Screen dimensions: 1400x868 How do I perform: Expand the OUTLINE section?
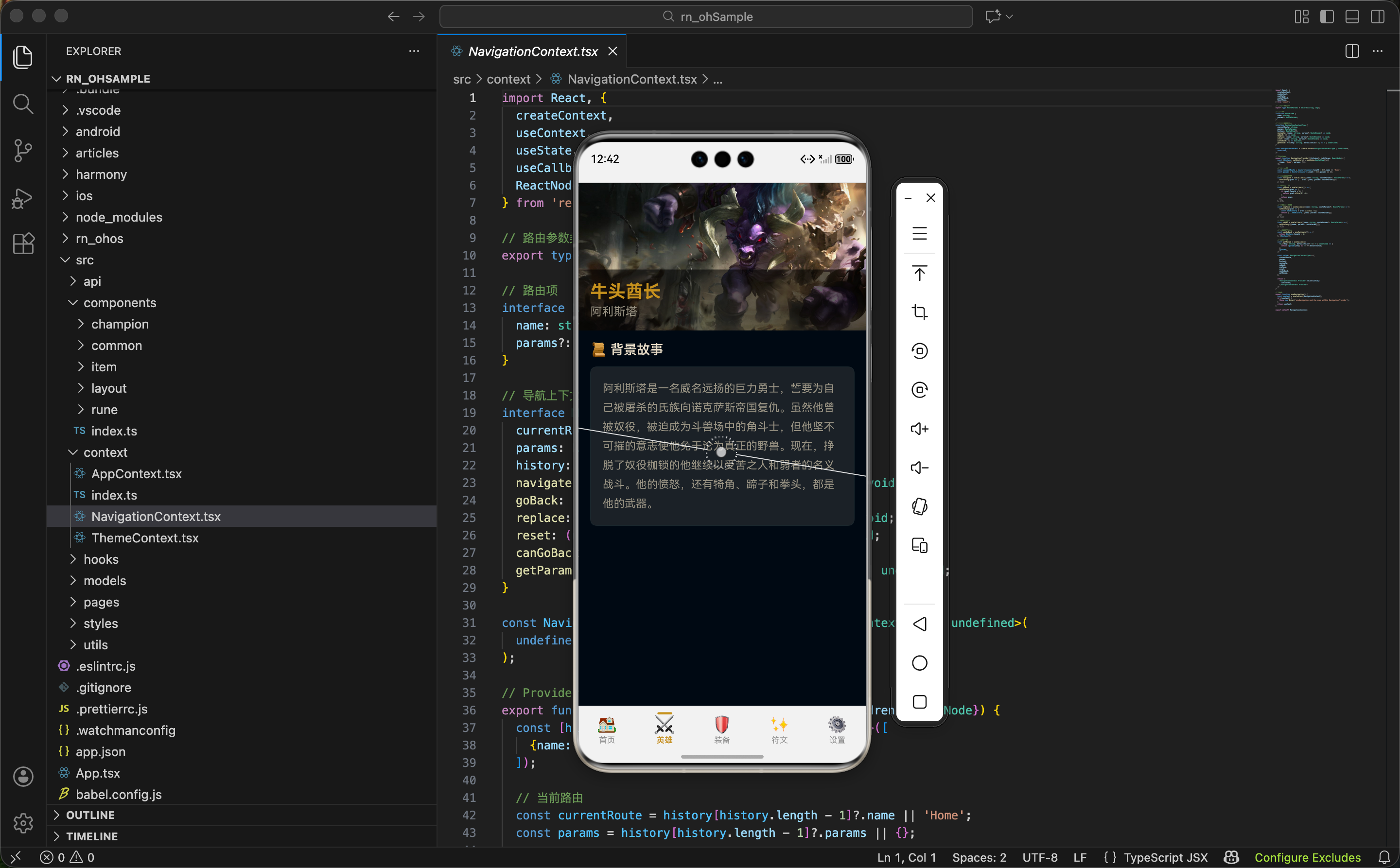241,815
